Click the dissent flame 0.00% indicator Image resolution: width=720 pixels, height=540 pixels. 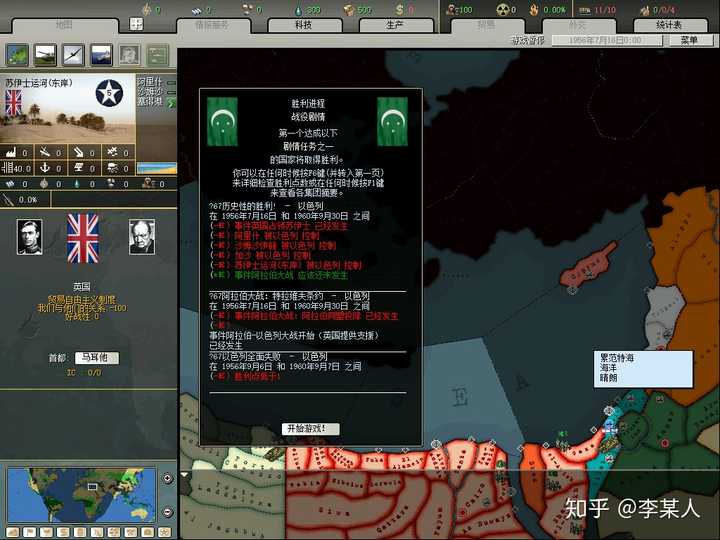coord(549,10)
